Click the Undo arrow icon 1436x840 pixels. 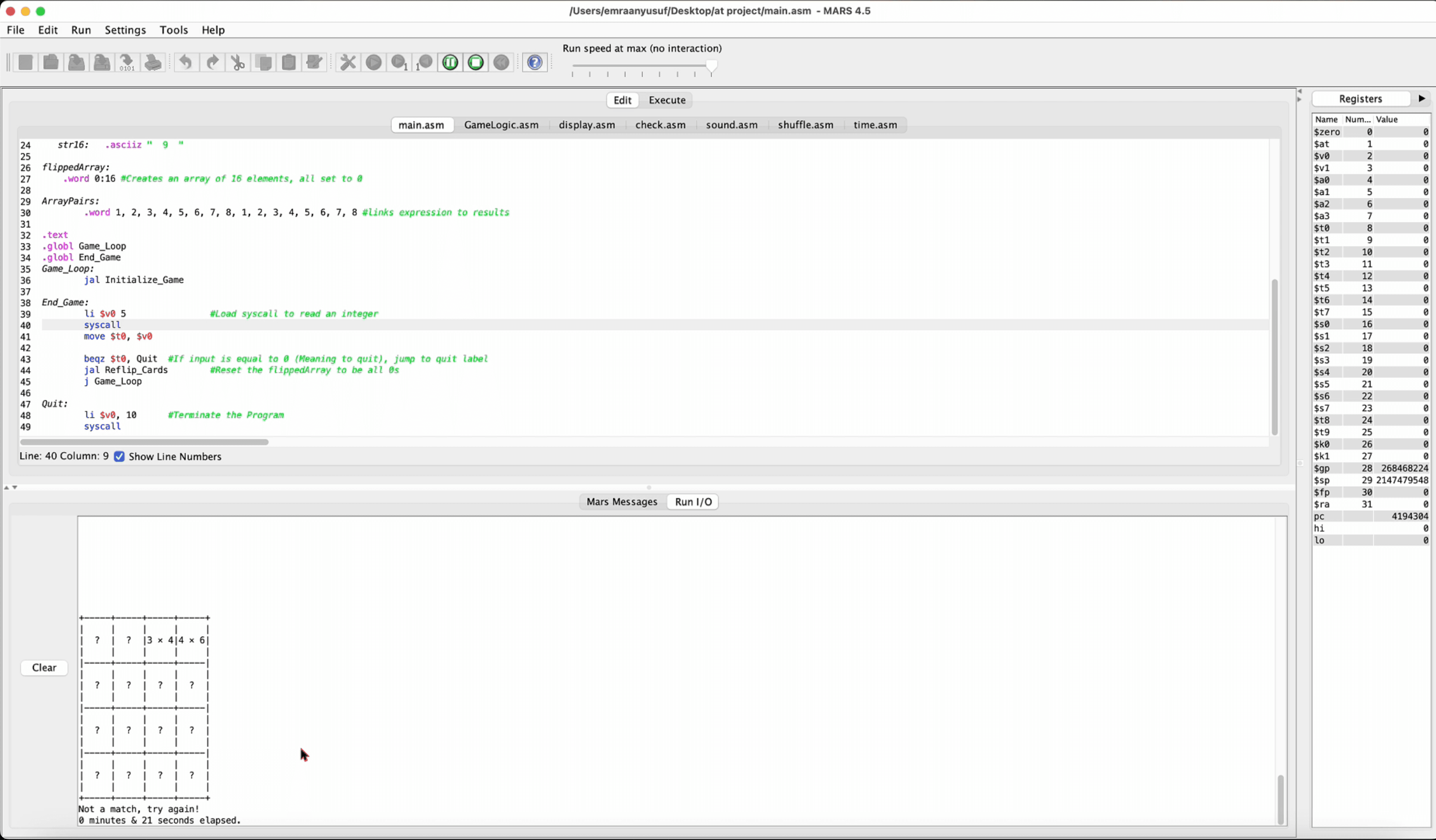pyautogui.click(x=186, y=62)
